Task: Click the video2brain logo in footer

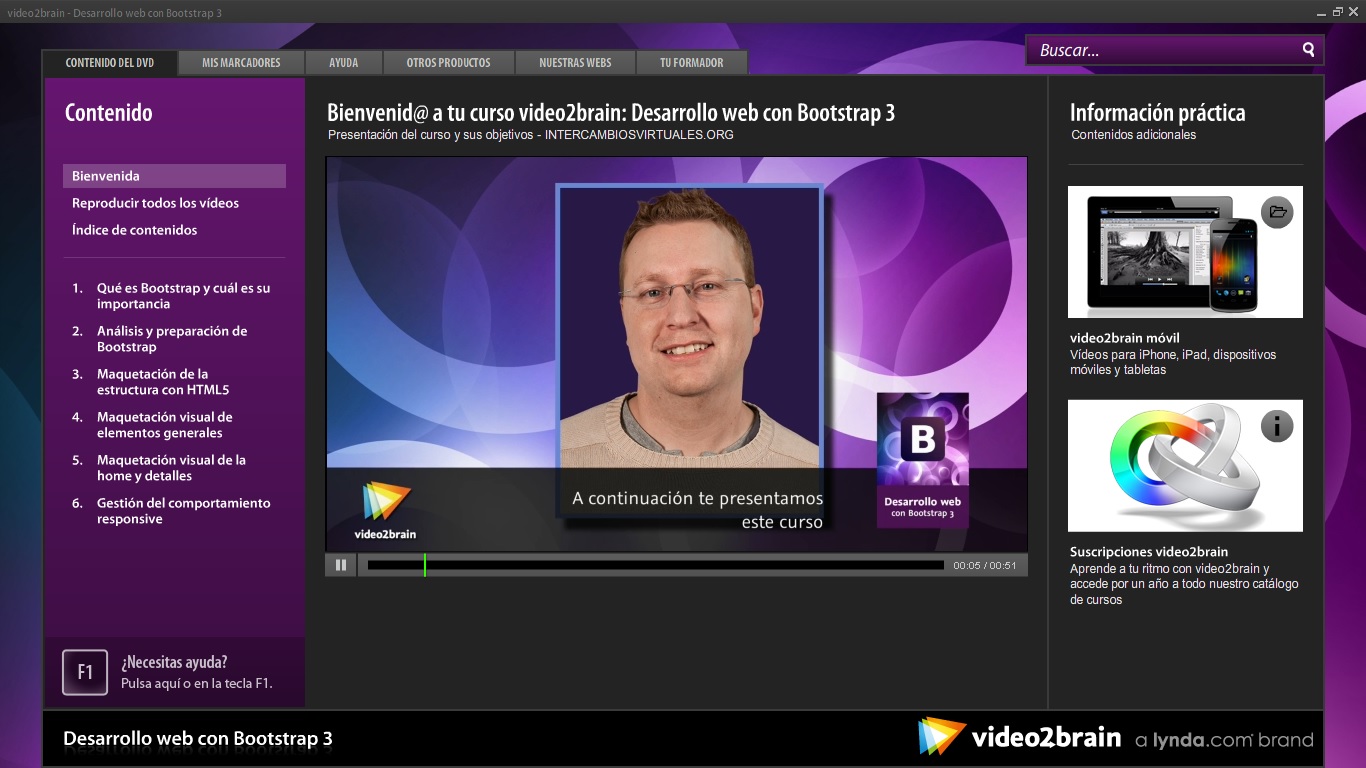Action: [1020, 738]
